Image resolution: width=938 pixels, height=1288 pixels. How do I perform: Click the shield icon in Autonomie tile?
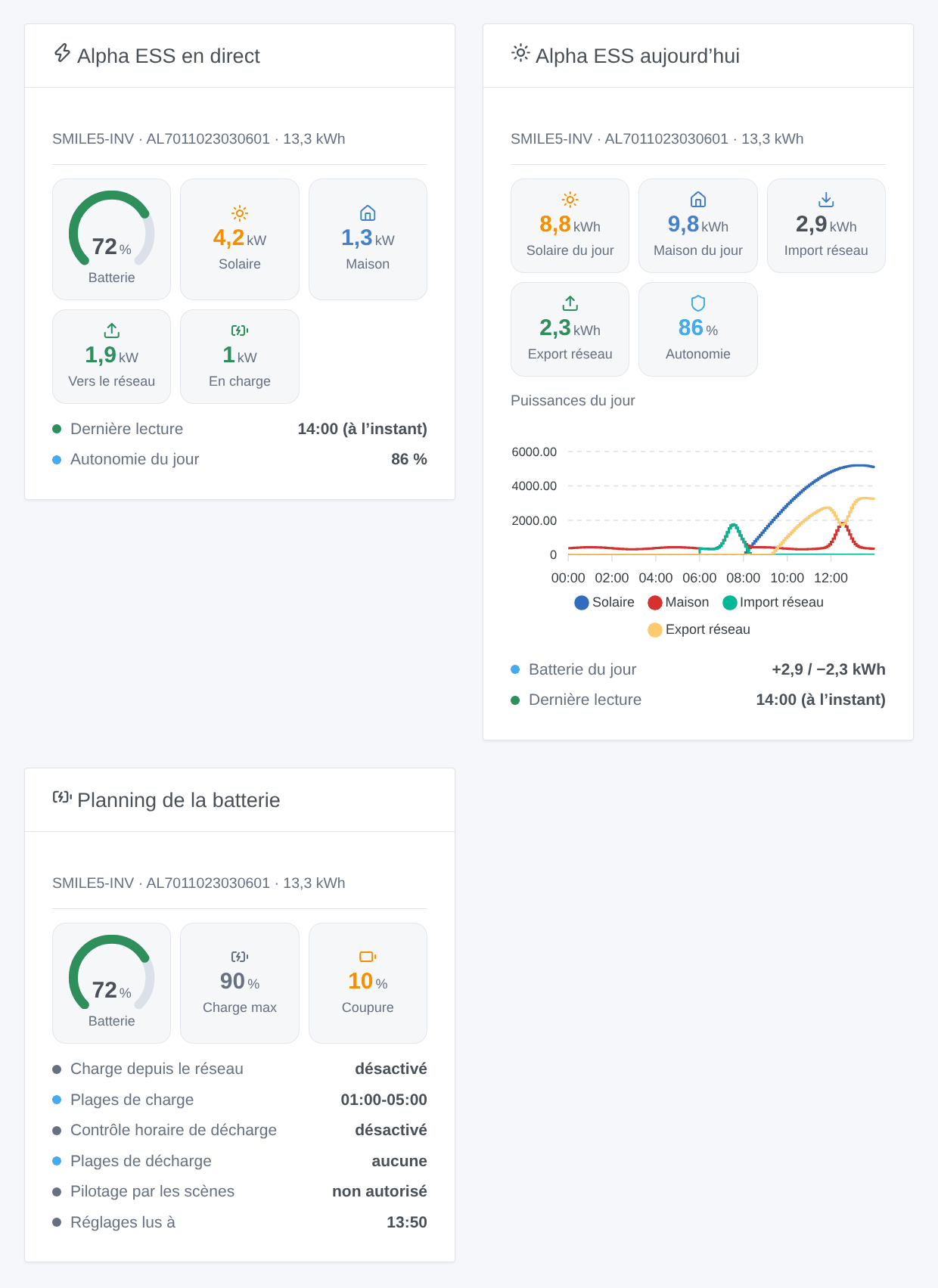coord(698,303)
